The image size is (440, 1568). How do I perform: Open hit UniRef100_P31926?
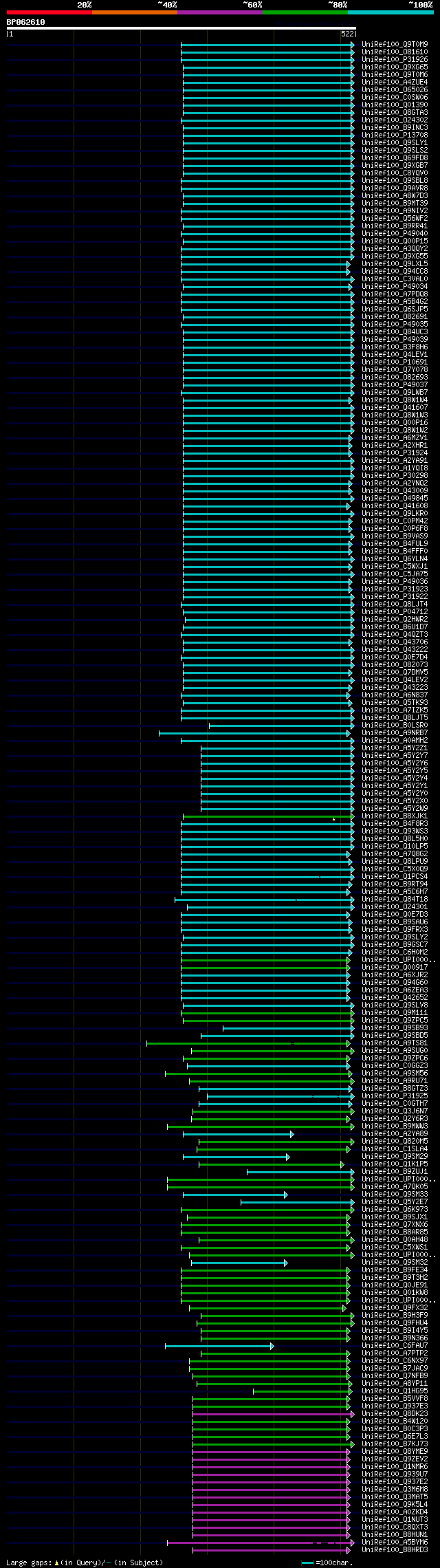(x=395, y=60)
